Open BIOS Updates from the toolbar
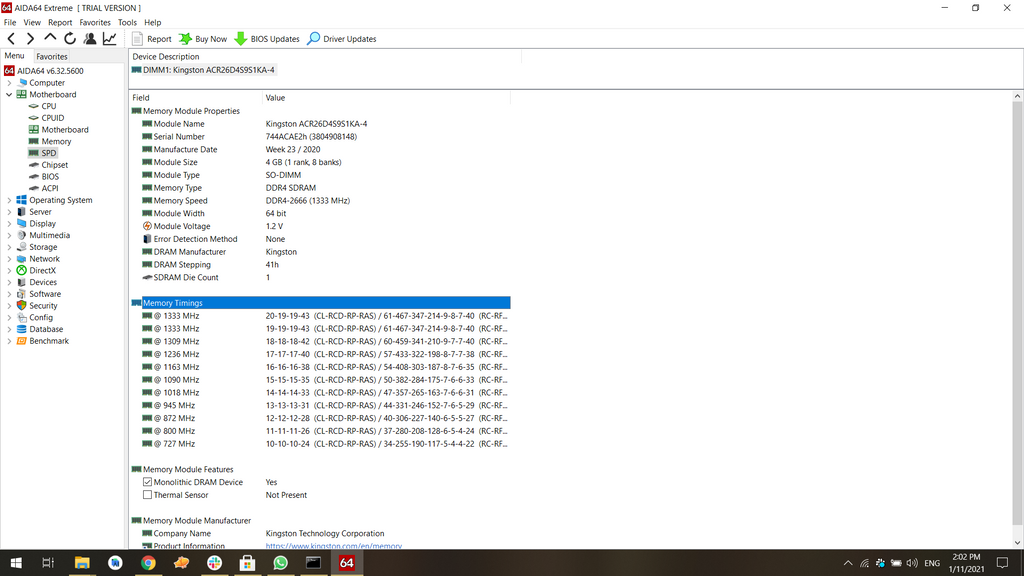The image size is (1024, 576). click(266, 39)
